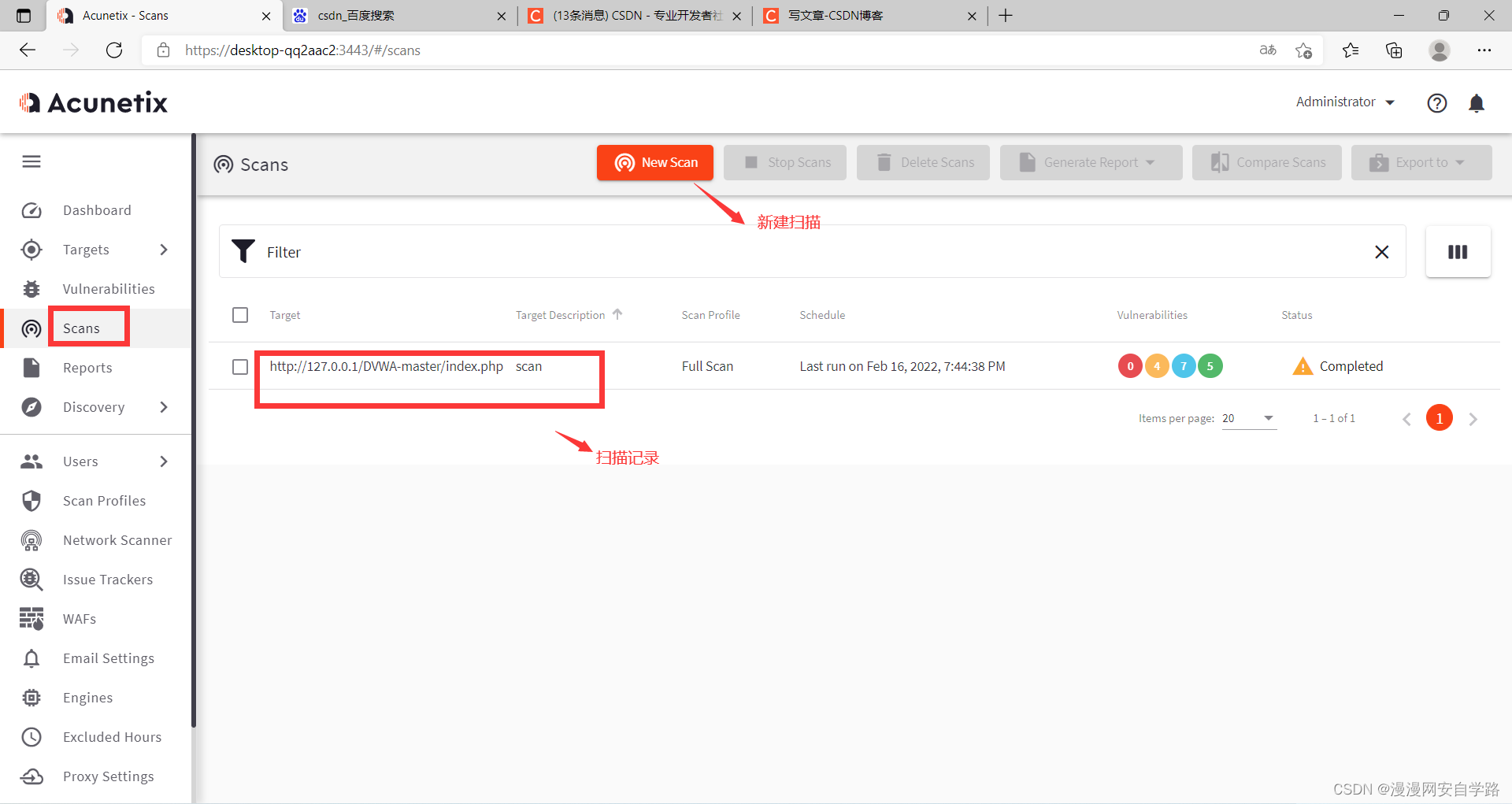
Task: Click Stop Scans button
Action: [785, 162]
